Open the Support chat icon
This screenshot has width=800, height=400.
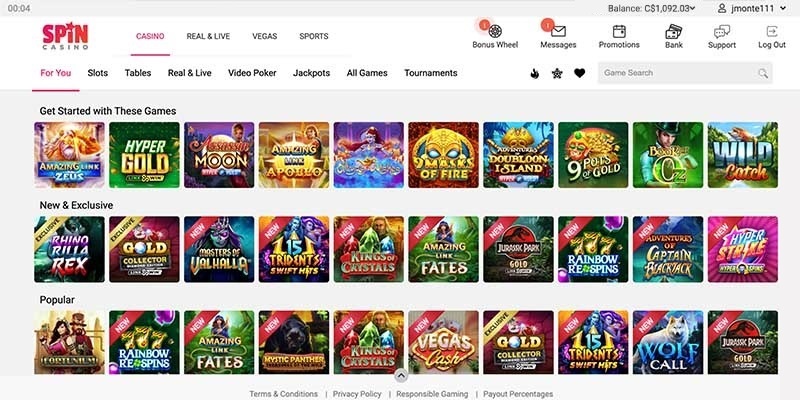(722, 32)
